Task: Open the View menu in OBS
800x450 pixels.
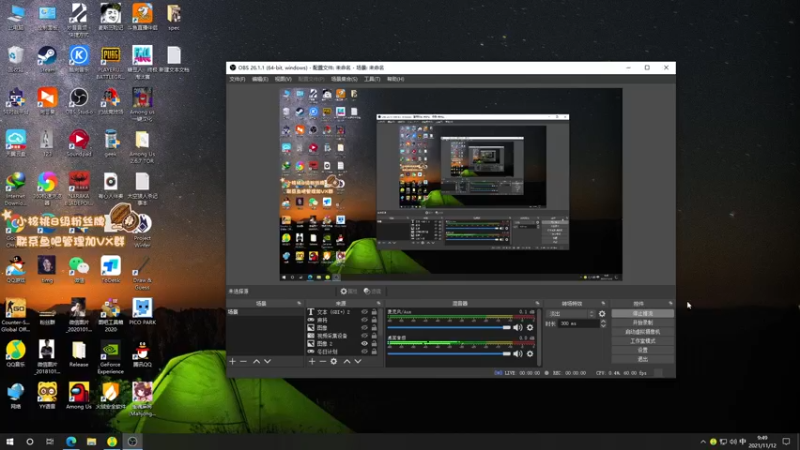Action: tap(283, 79)
